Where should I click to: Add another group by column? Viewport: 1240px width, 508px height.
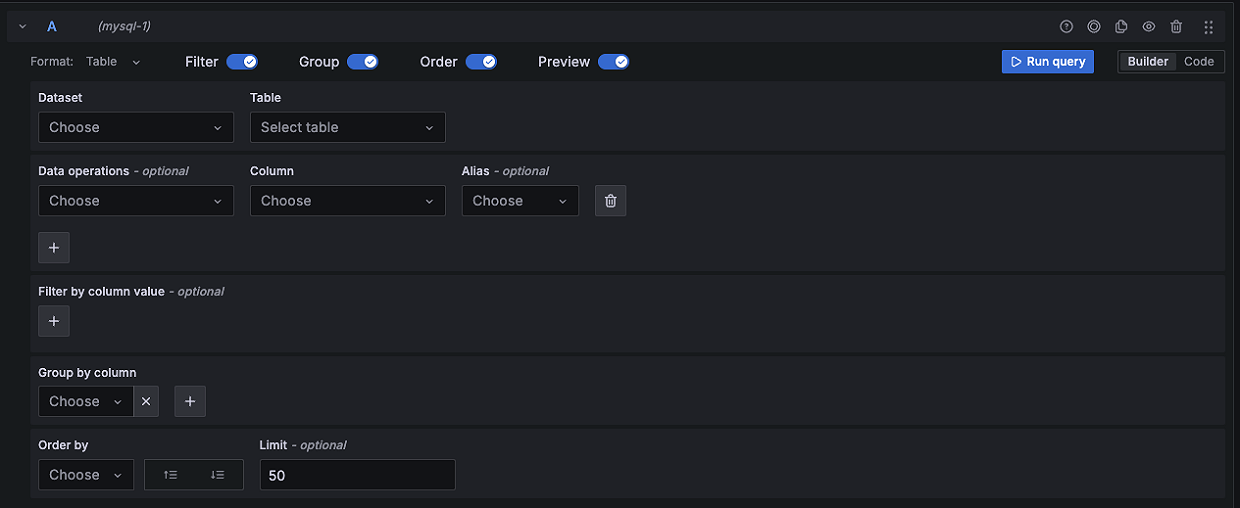(190, 401)
